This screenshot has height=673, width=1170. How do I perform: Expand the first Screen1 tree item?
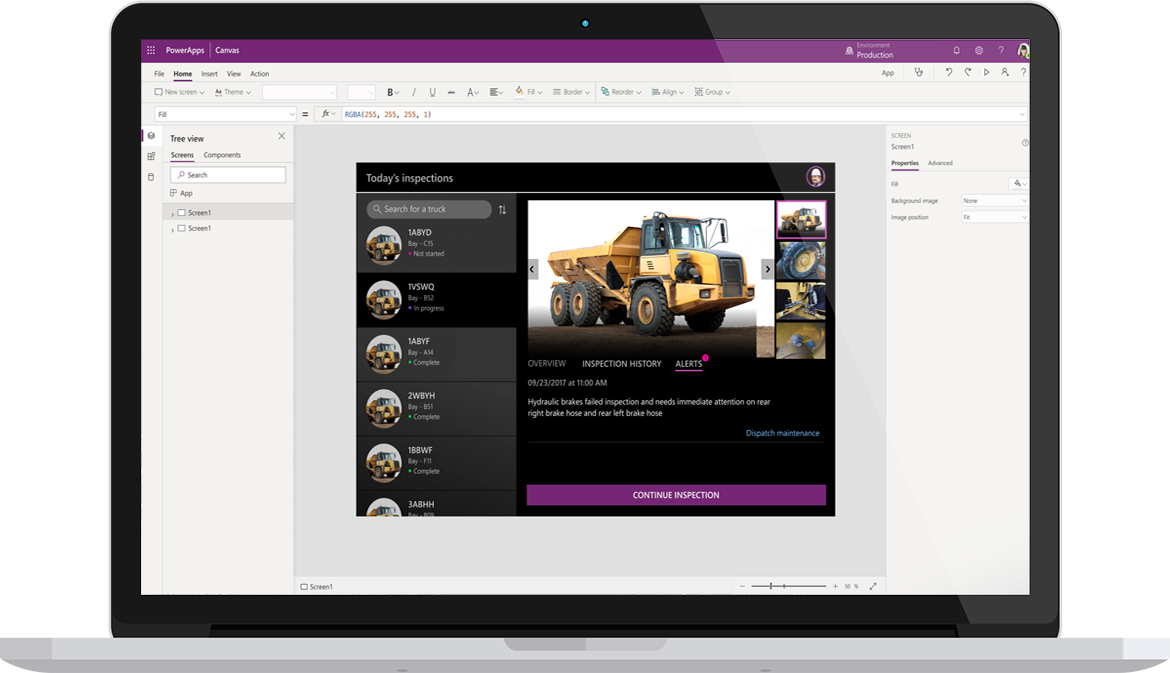[173, 212]
